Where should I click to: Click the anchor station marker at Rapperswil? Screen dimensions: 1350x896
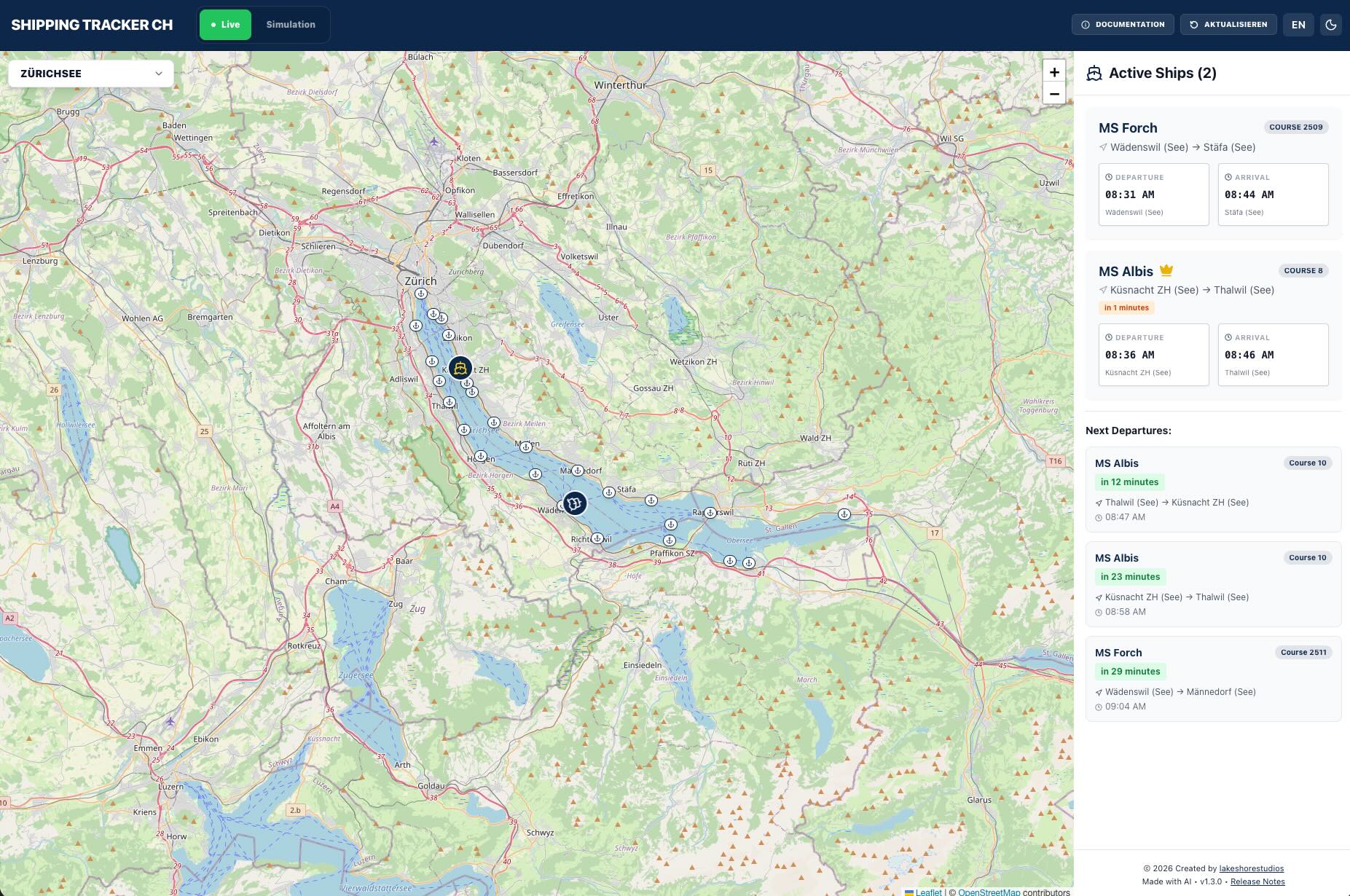[710, 513]
